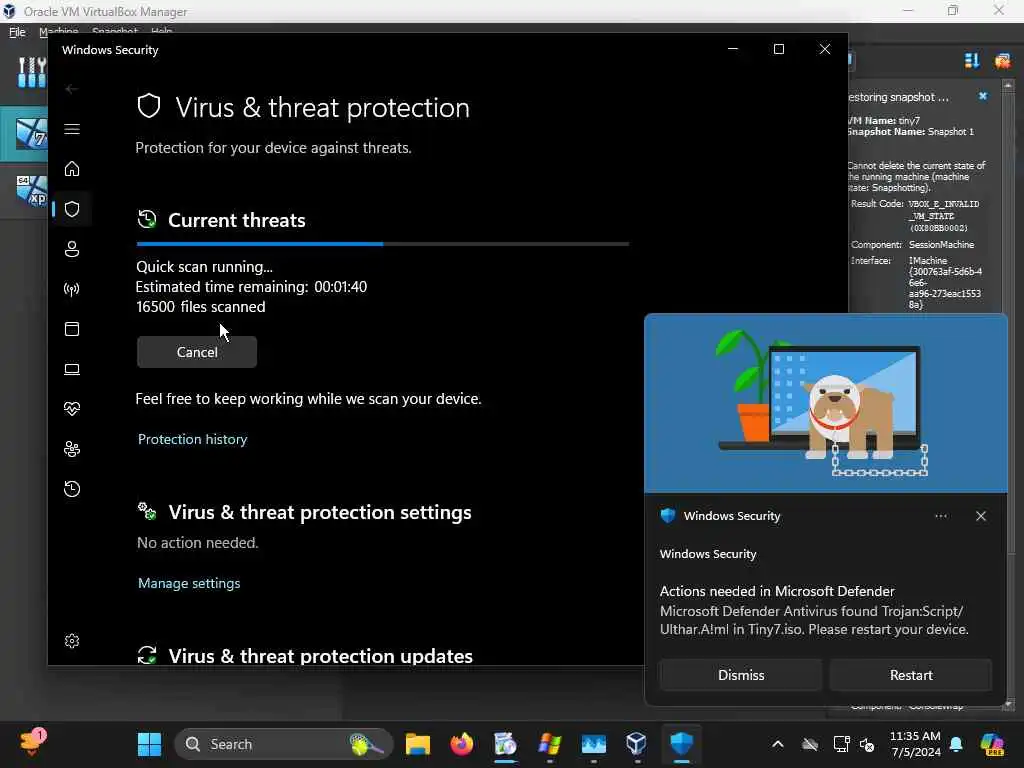The image size is (1024, 768).
Task: Click Restart in the Defender notification
Action: 910,675
